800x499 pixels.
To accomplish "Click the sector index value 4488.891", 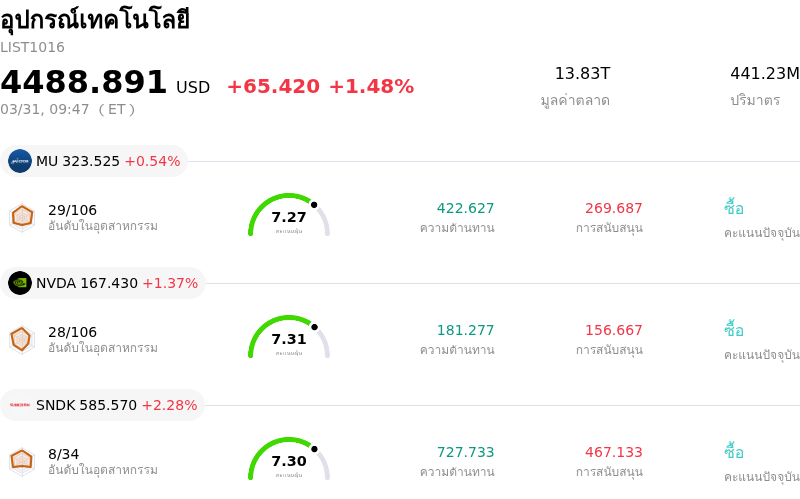I will click(x=84, y=83).
